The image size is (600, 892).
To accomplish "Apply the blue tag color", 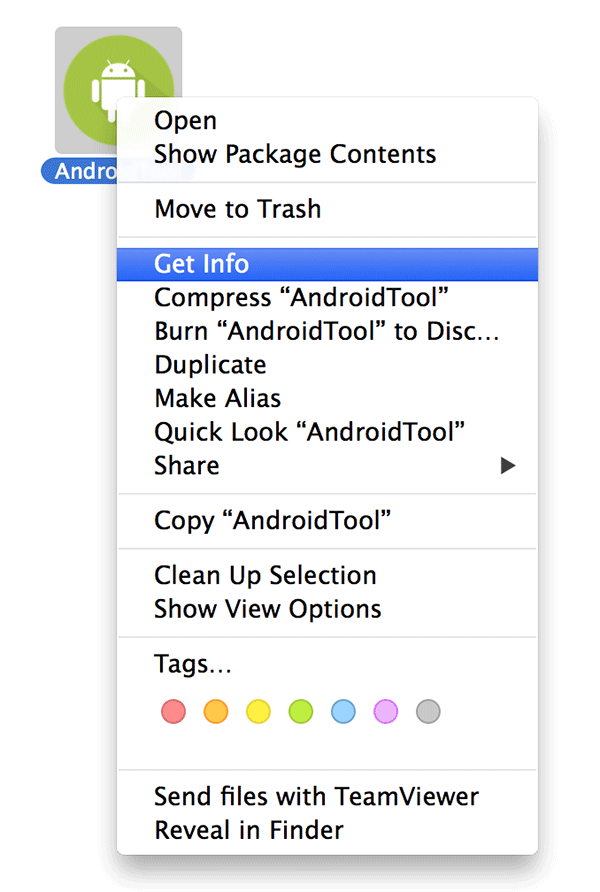I will coord(343,711).
